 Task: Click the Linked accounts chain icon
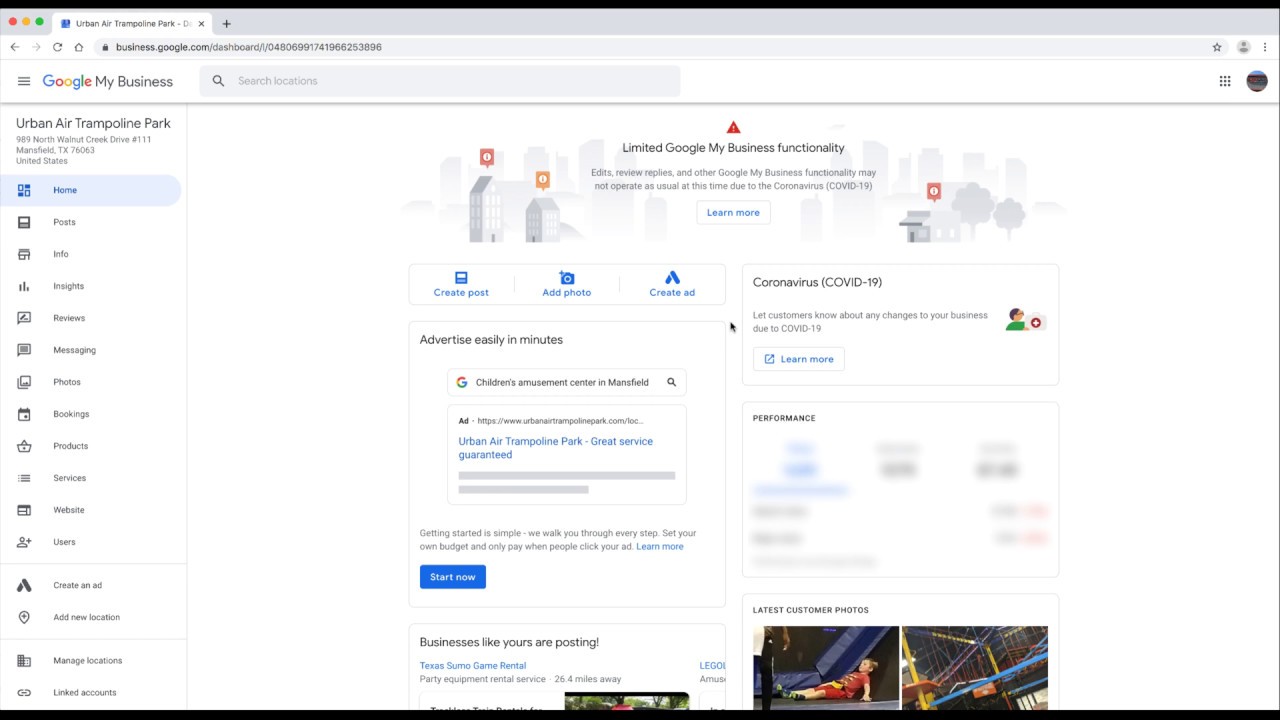[24, 693]
